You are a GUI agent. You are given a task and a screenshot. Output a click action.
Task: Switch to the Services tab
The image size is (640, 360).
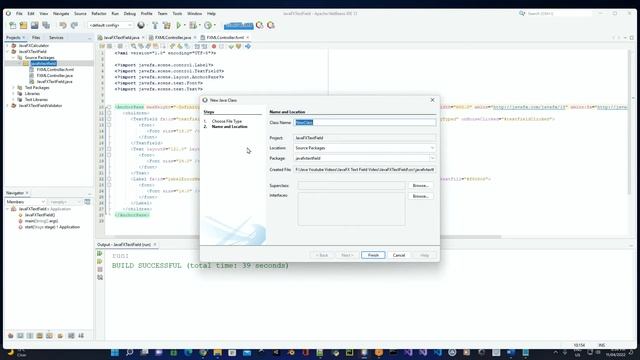click(x=56, y=38)
